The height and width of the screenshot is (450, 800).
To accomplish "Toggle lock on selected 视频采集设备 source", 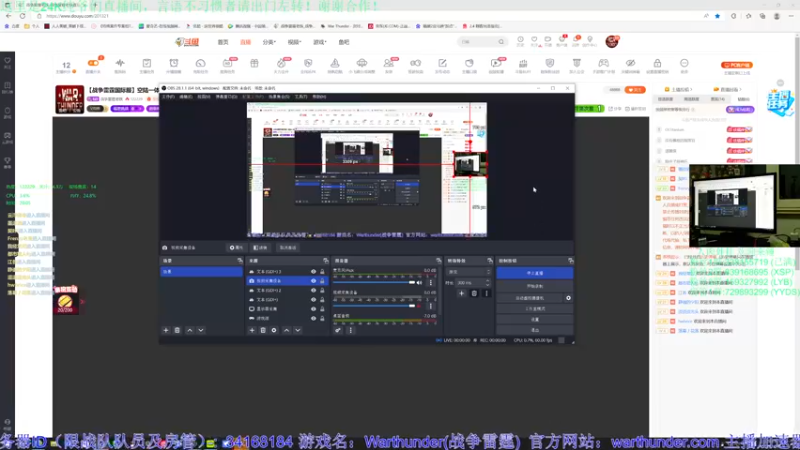I will (x=322, y=281).
